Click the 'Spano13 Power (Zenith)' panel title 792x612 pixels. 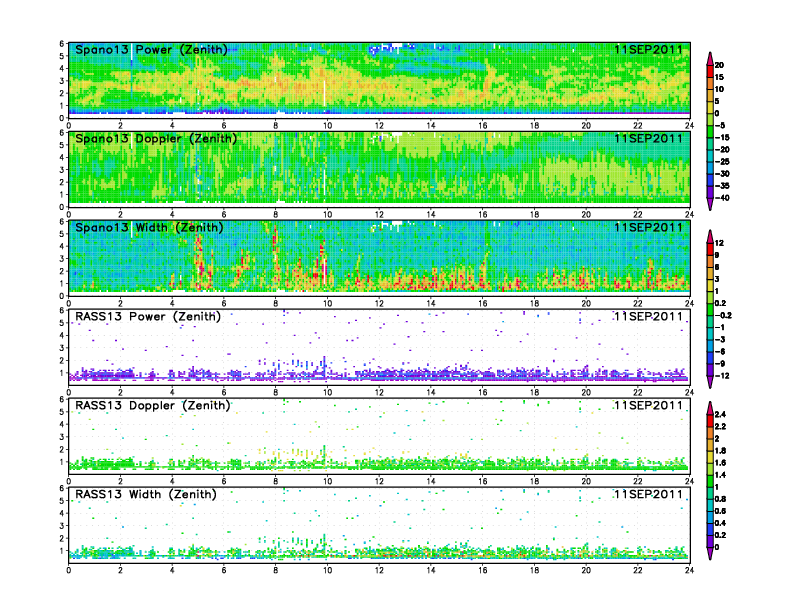click(x=151, y=50)
